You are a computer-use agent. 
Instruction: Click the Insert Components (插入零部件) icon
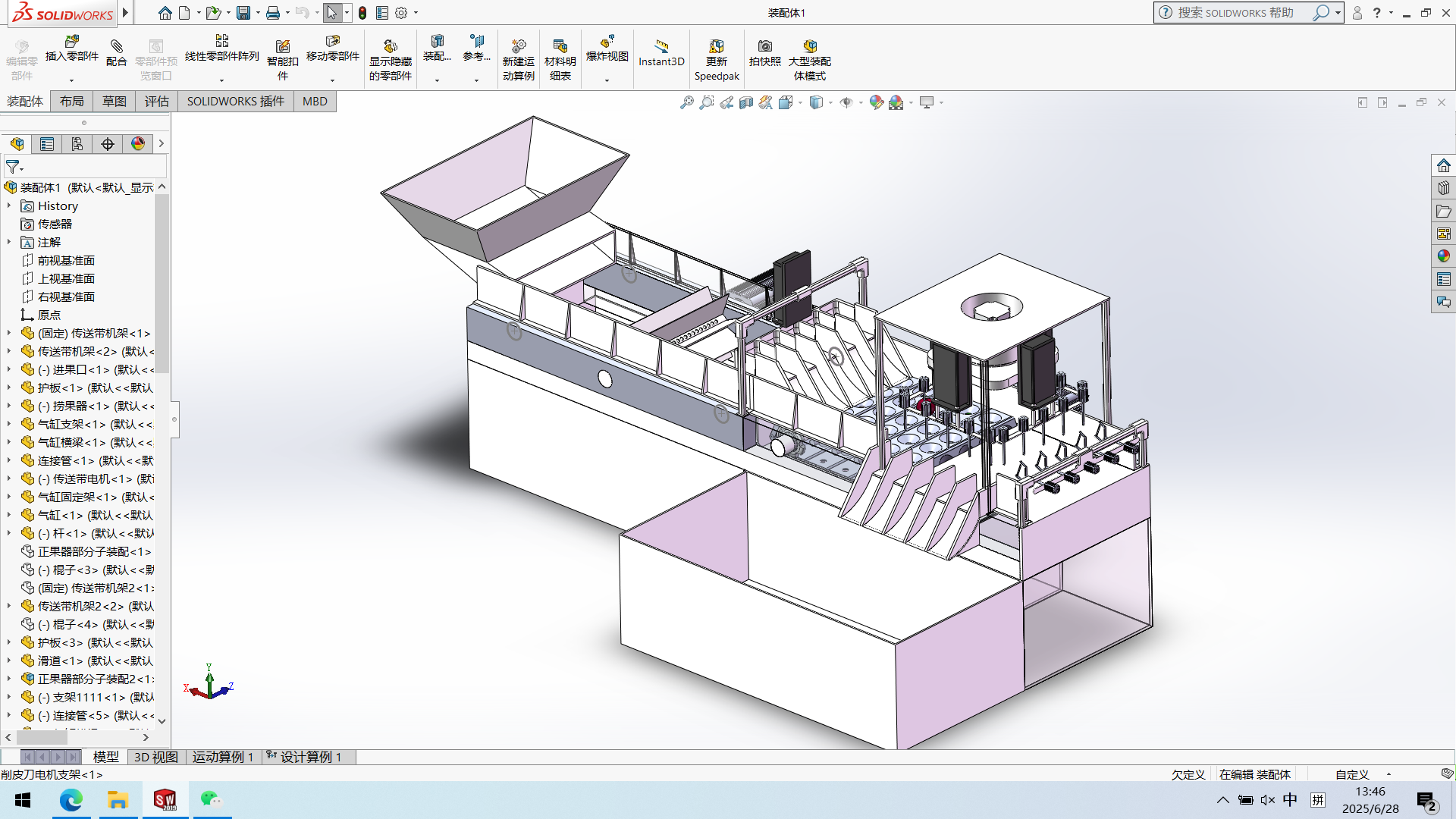pos(71,45)
